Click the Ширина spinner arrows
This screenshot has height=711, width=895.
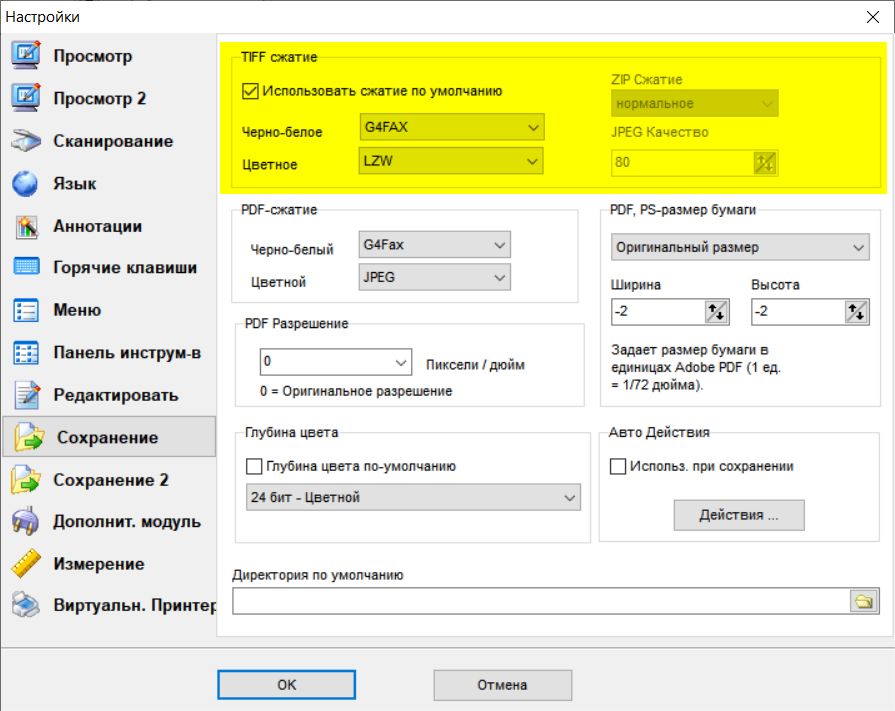[x=716, y=312]
